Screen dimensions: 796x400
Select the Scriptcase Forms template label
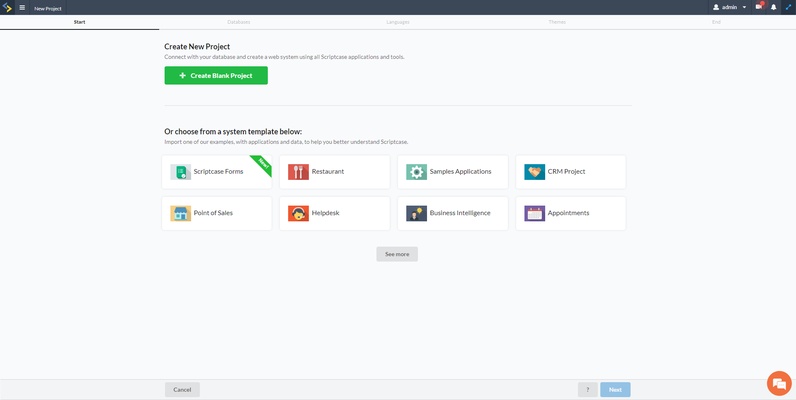click(218, 172)
